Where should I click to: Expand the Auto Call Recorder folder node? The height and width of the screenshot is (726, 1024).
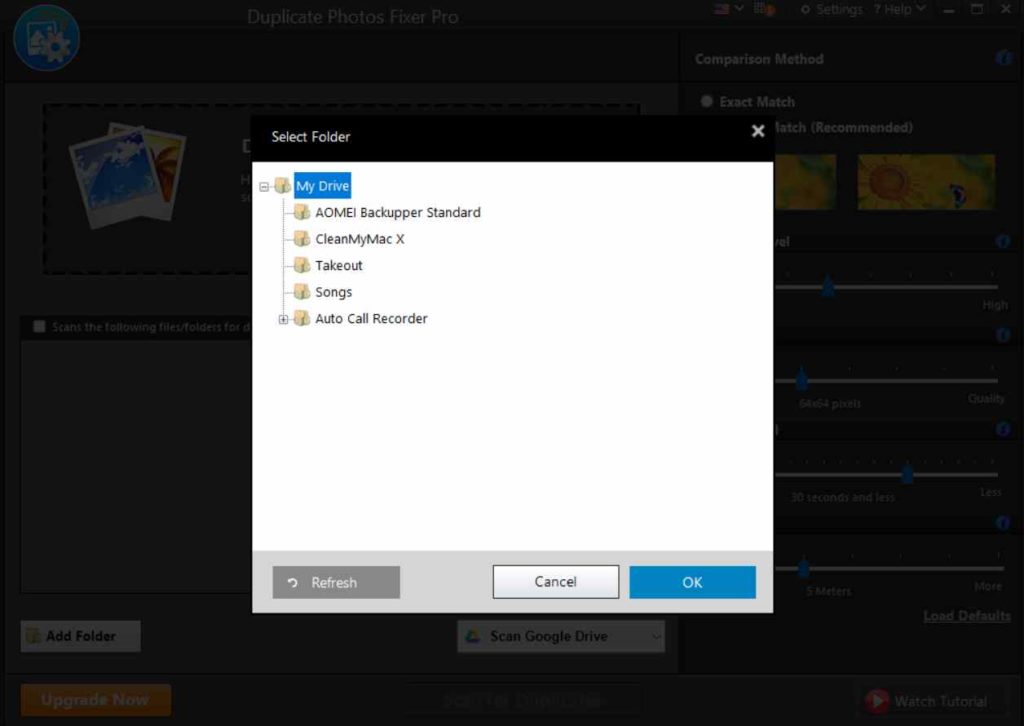(283, 319)
